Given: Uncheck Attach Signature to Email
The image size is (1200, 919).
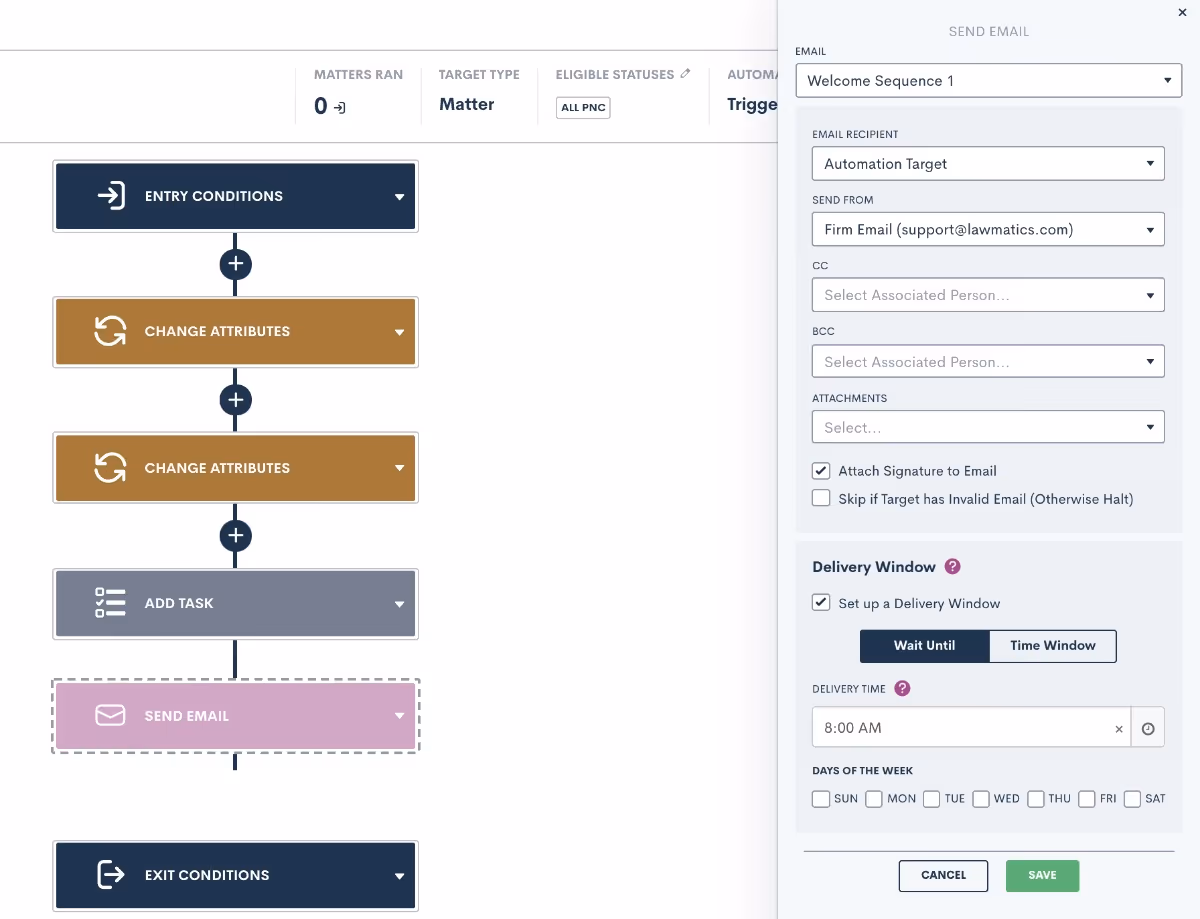Looking at the screenshot, I should [x=821, y=471].
